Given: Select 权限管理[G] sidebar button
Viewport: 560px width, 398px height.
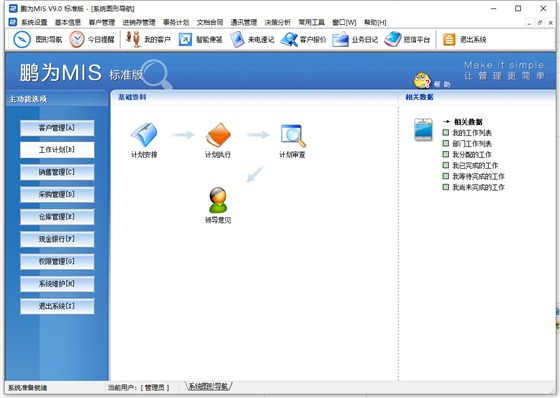Looking at the screenshot, I should (57, 262).
